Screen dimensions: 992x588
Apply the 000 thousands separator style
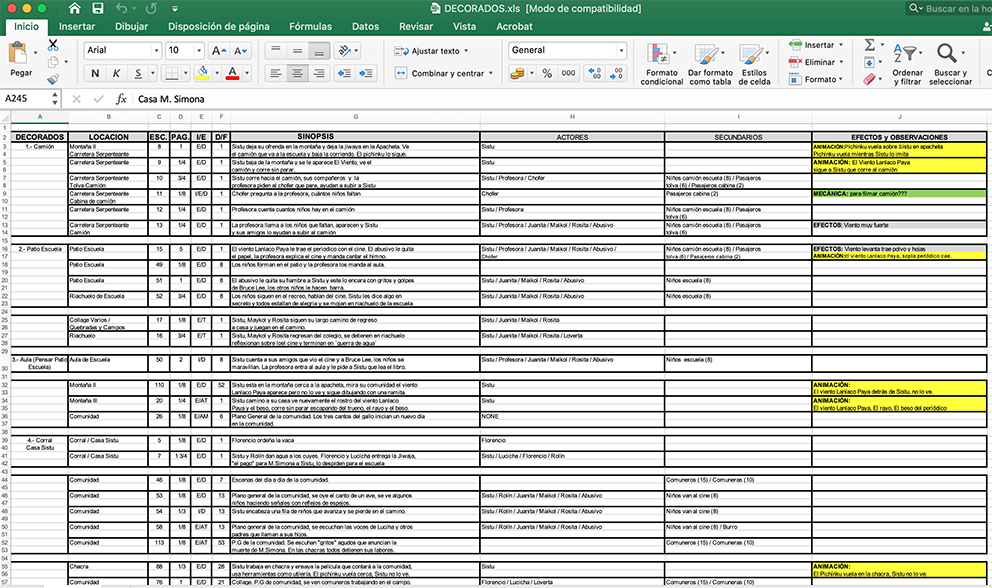coord(569,73)
